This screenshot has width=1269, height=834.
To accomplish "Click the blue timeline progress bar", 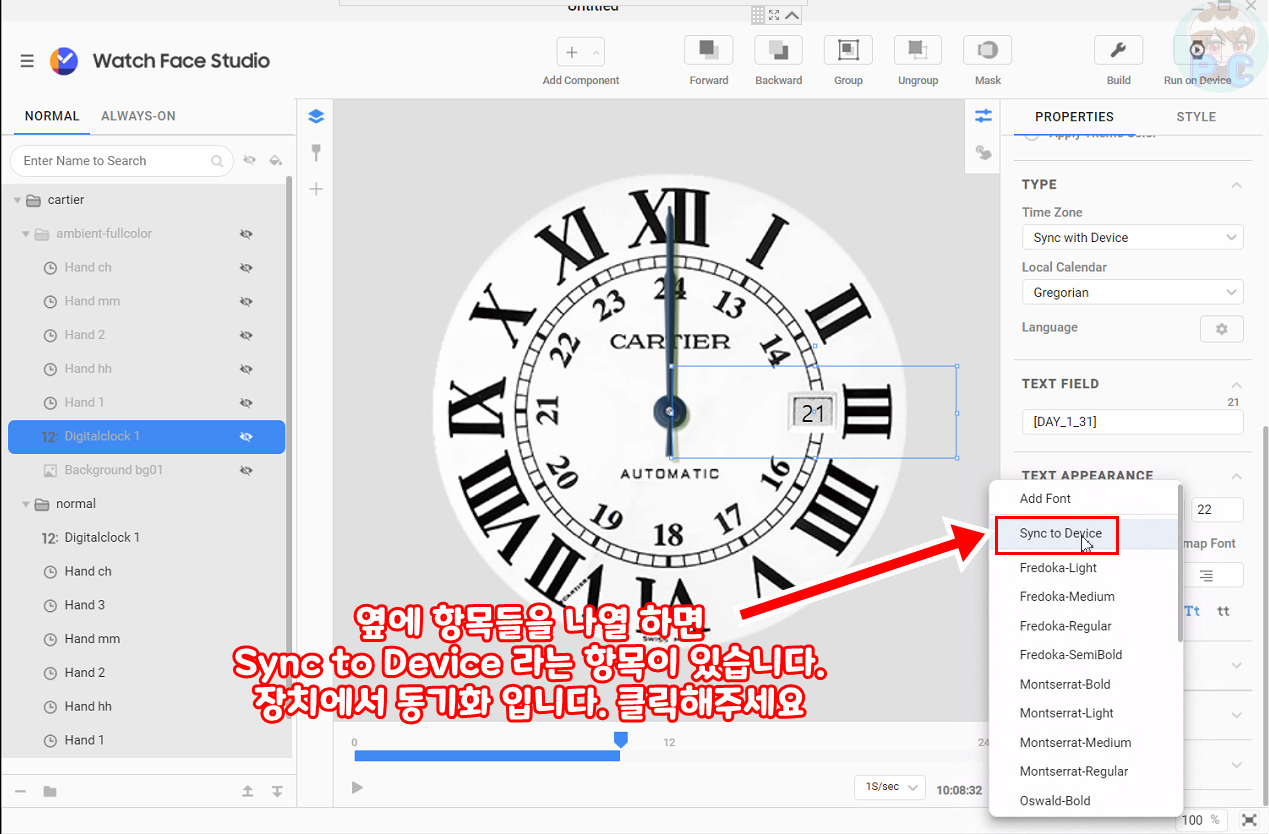I will 487,756.
